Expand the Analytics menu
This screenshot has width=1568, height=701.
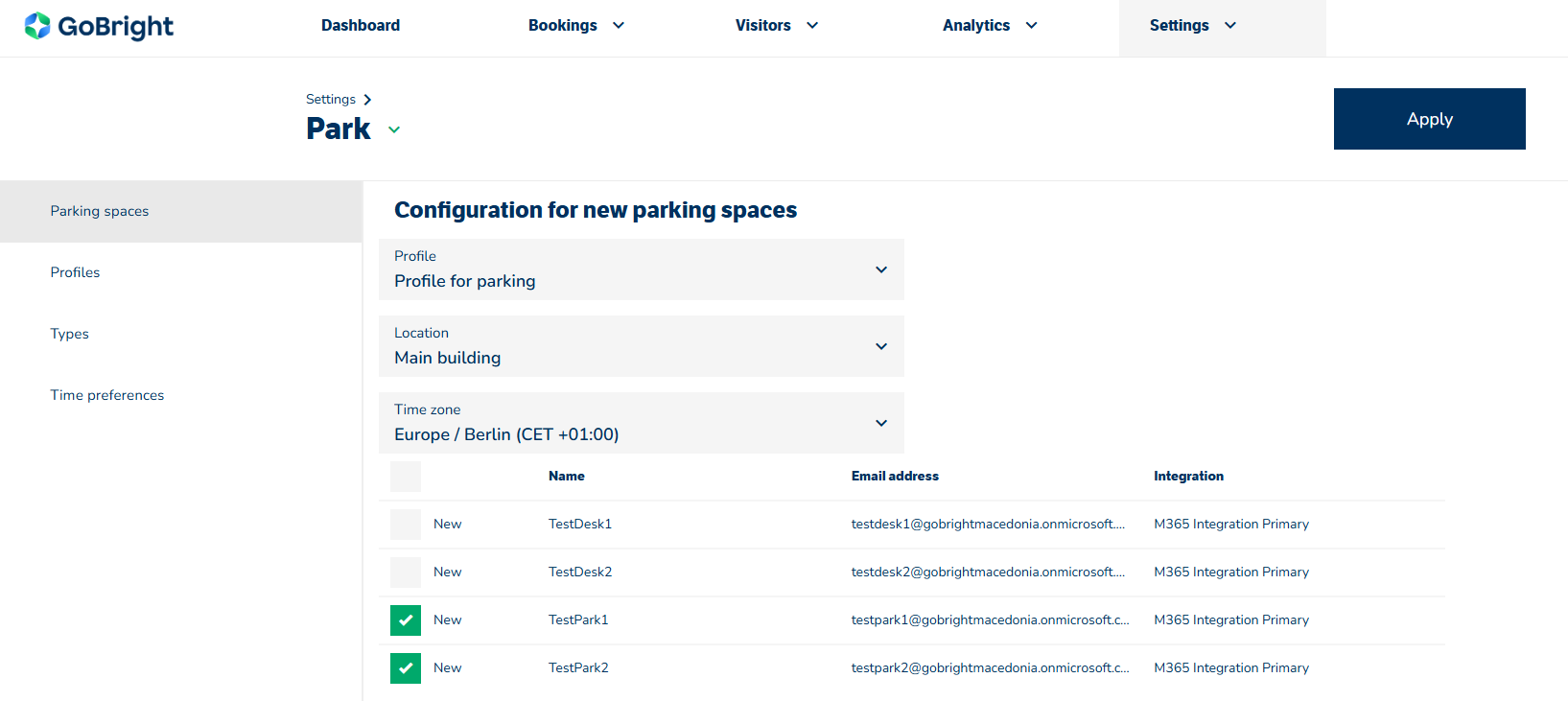point(989,26)
